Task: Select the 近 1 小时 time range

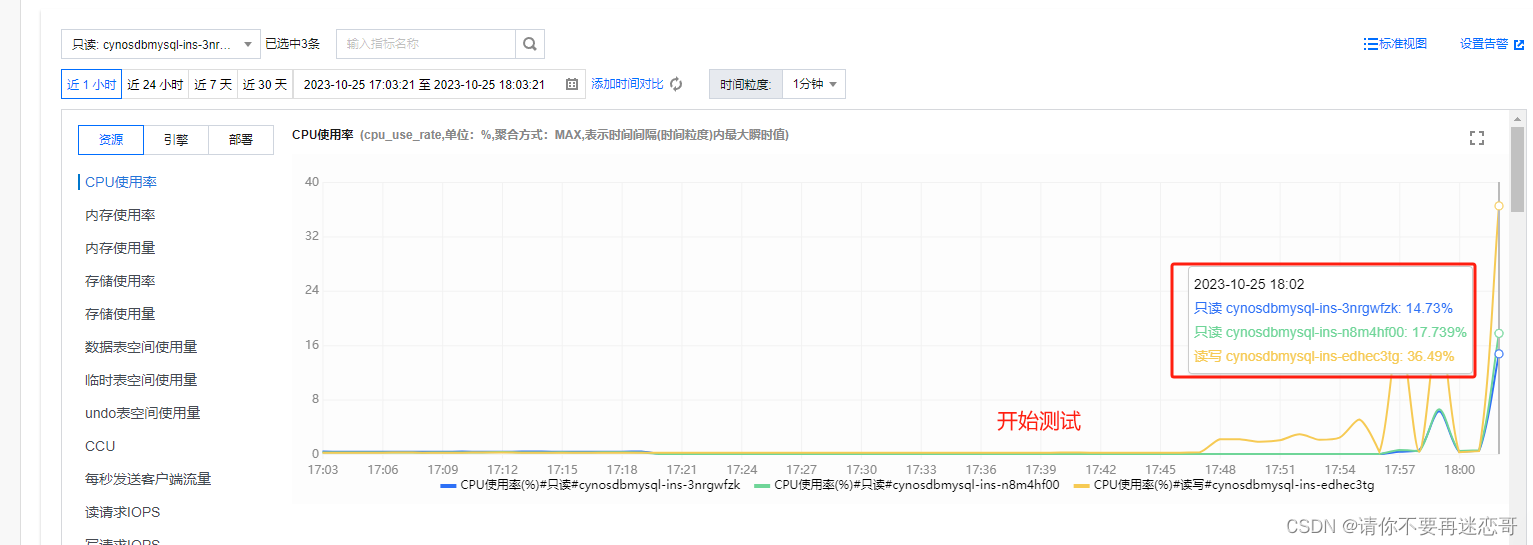Action: point(91,85)
